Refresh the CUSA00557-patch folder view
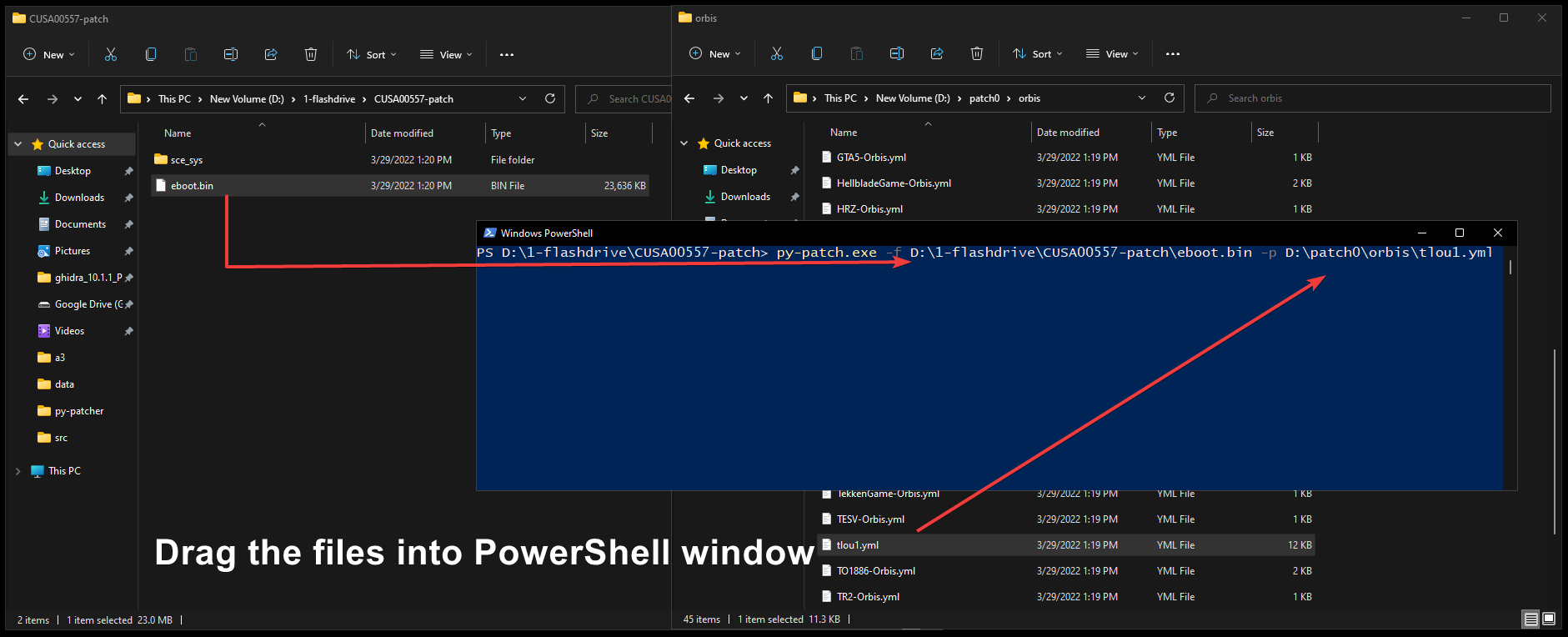This screenshot has height=637, width=1568. pyautogui.click(x=550, y=98)
